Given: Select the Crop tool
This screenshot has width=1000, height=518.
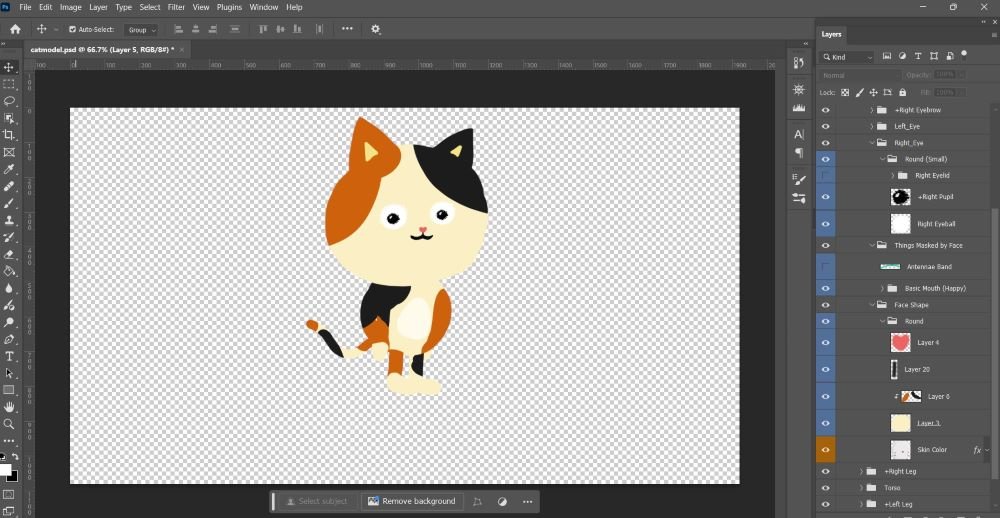Looking at the screenshot, I should (x=9, y=135).
